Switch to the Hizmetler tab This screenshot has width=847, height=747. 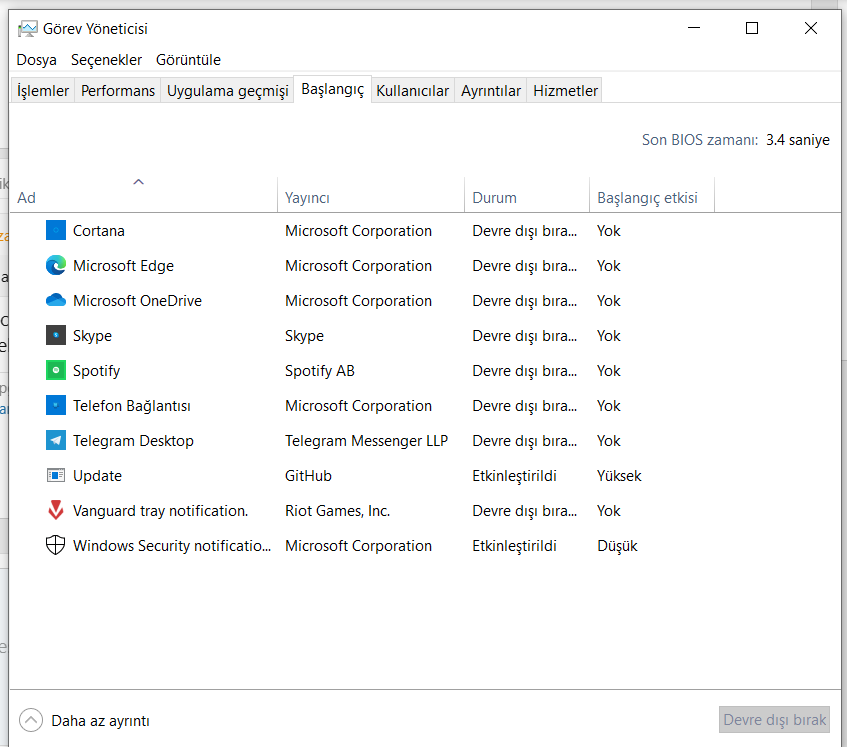[x=565, y=90]
